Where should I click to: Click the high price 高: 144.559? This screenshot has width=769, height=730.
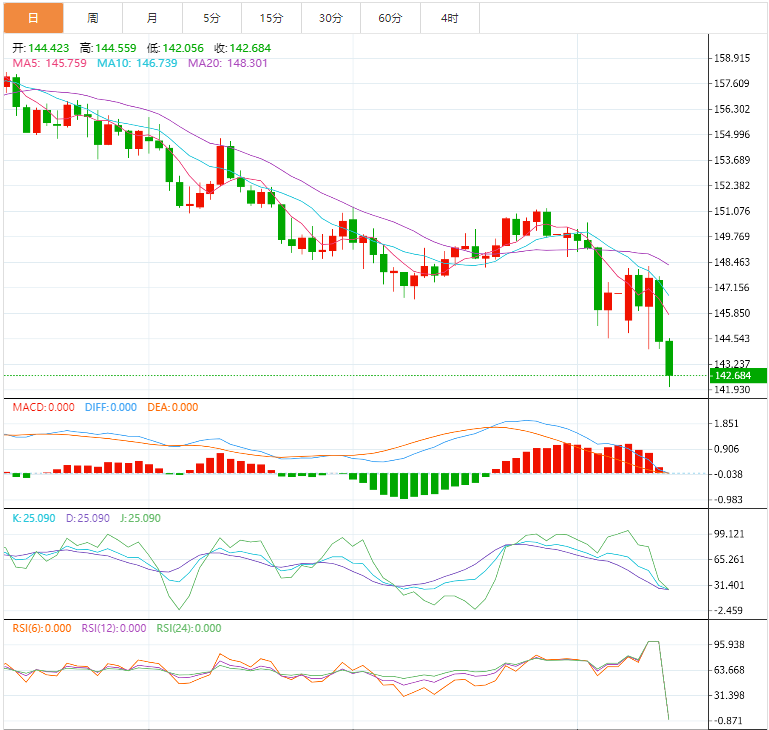tap(108, 48)
